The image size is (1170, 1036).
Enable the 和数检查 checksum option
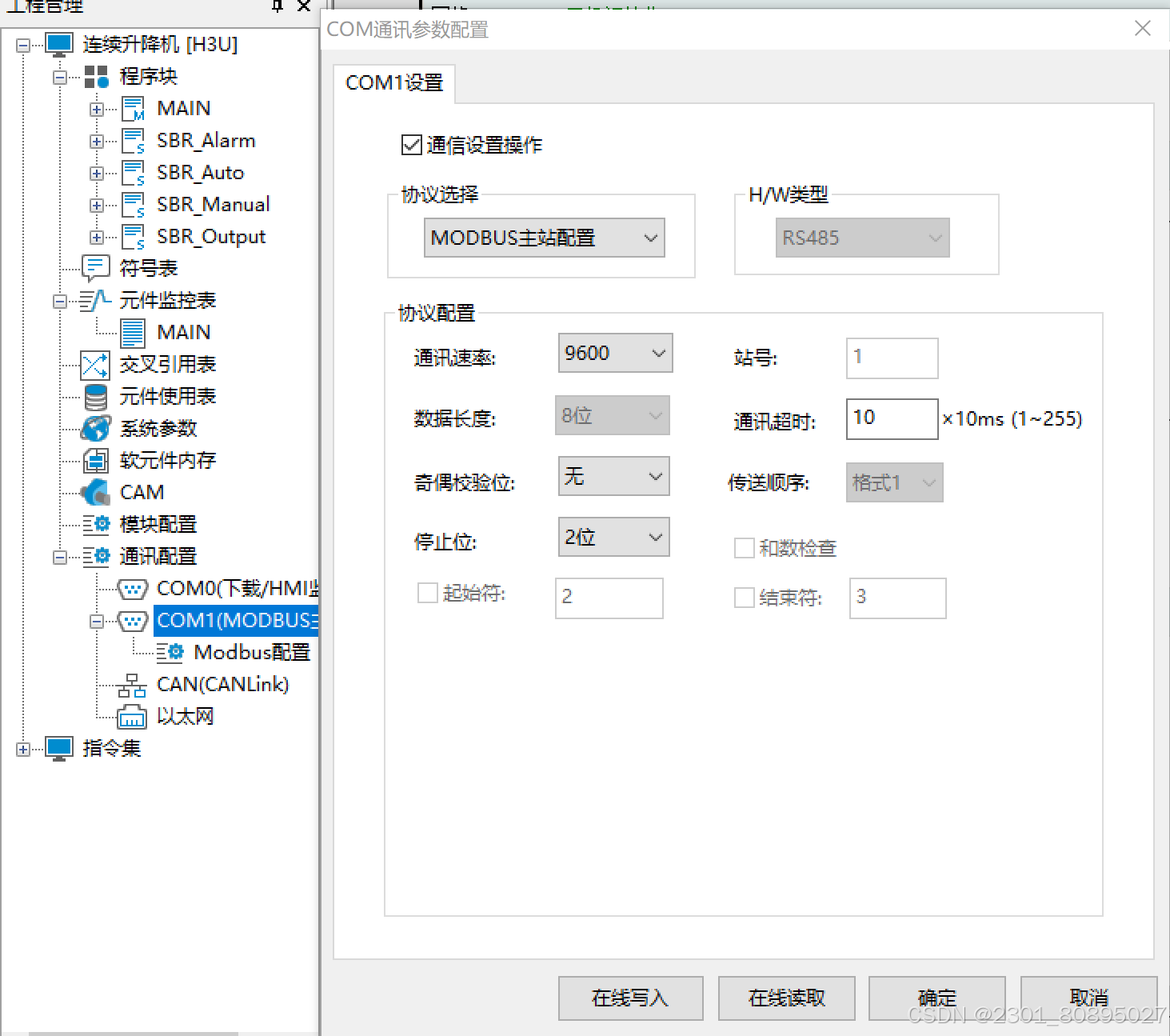click(x=744, y=548)
